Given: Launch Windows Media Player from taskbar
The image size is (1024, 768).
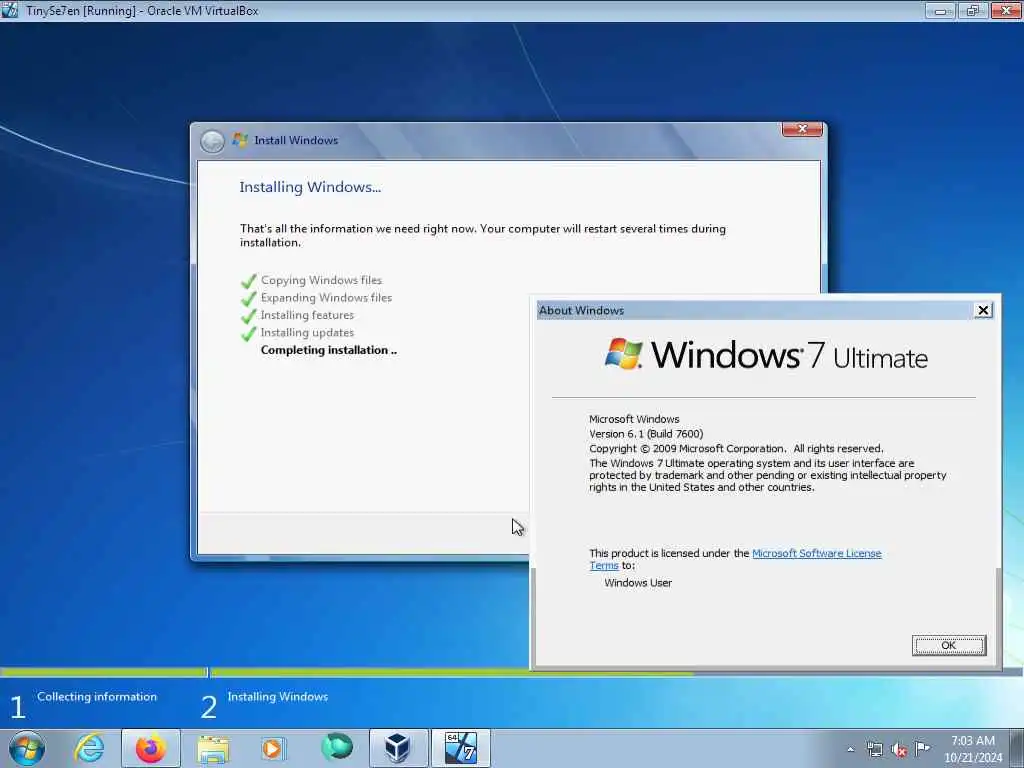Looking at the screenshot, I should click(272, 748).
